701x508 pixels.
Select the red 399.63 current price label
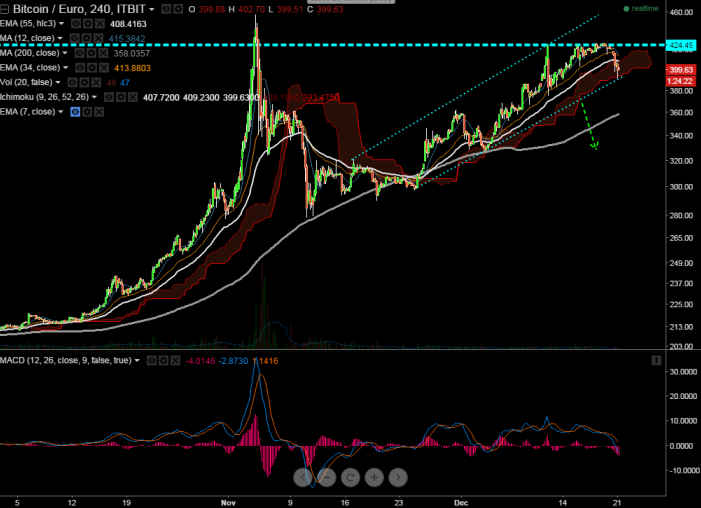(681, 70)
